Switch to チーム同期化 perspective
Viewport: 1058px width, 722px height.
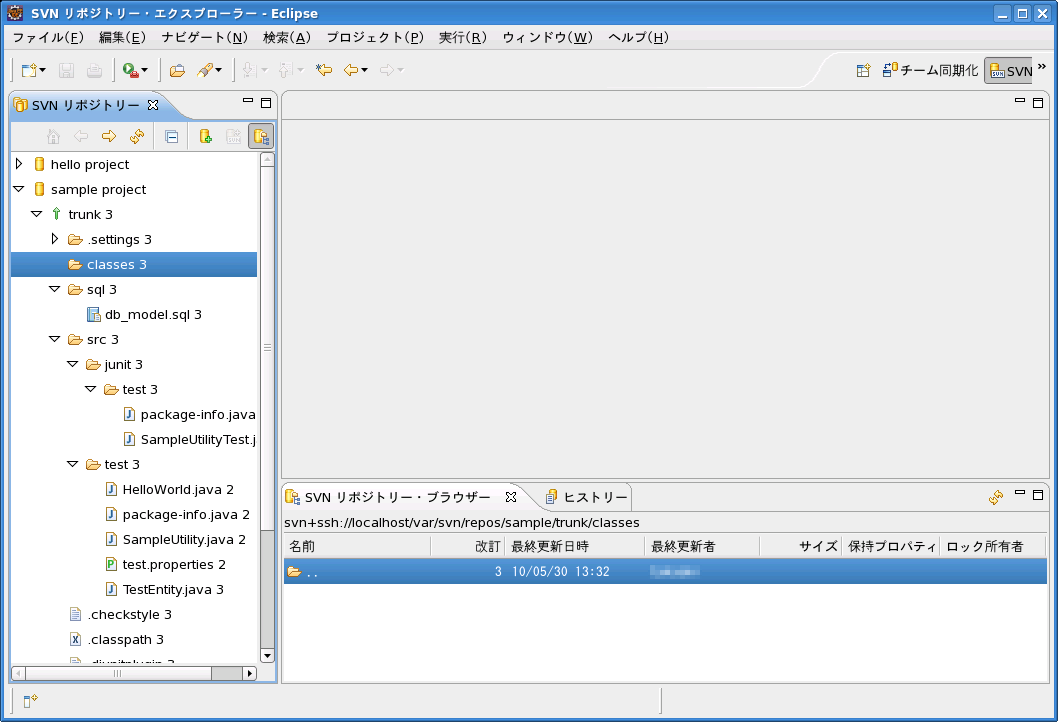tap(930, 70)
